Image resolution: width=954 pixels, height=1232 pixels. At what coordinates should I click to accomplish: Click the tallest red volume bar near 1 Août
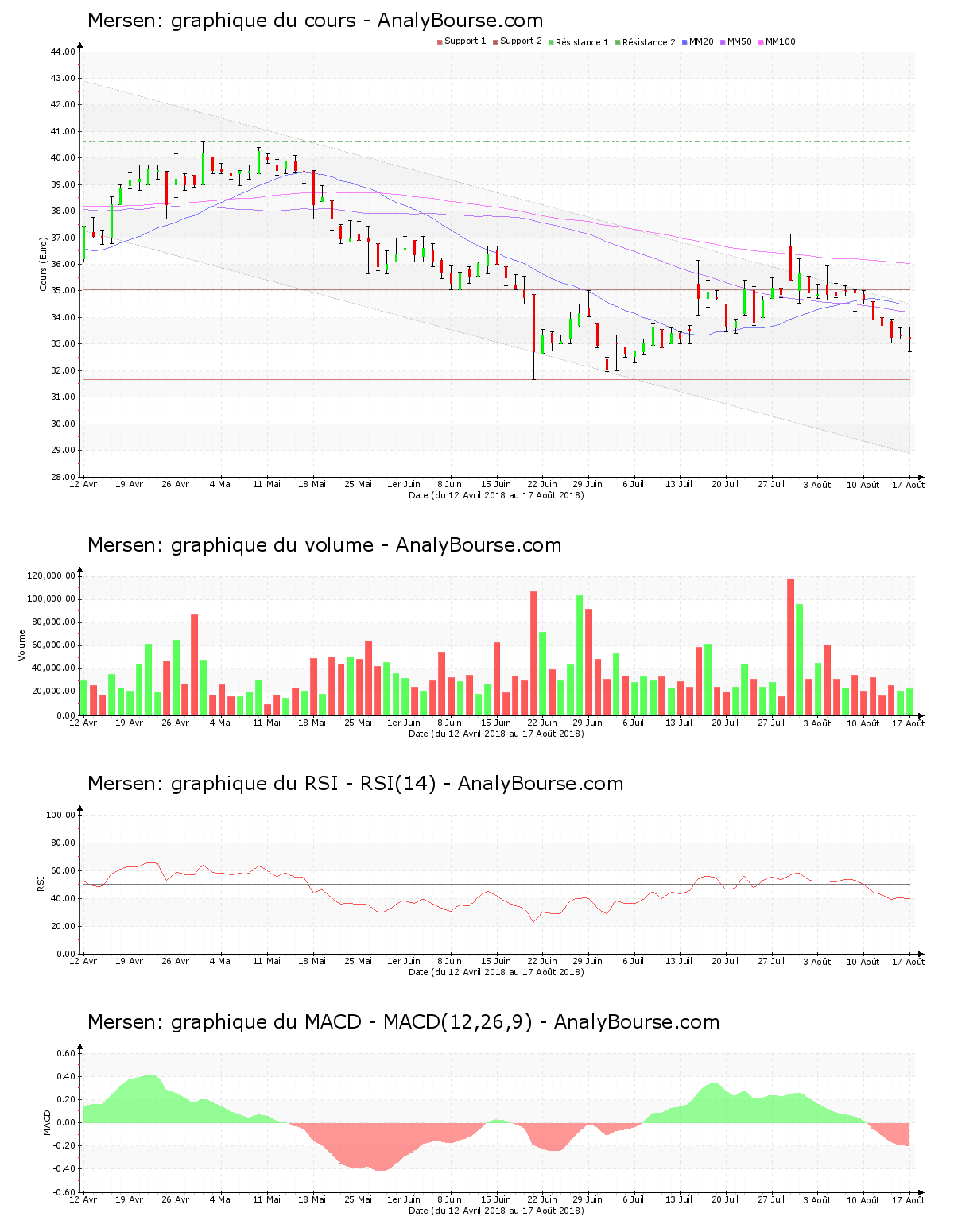790,647
